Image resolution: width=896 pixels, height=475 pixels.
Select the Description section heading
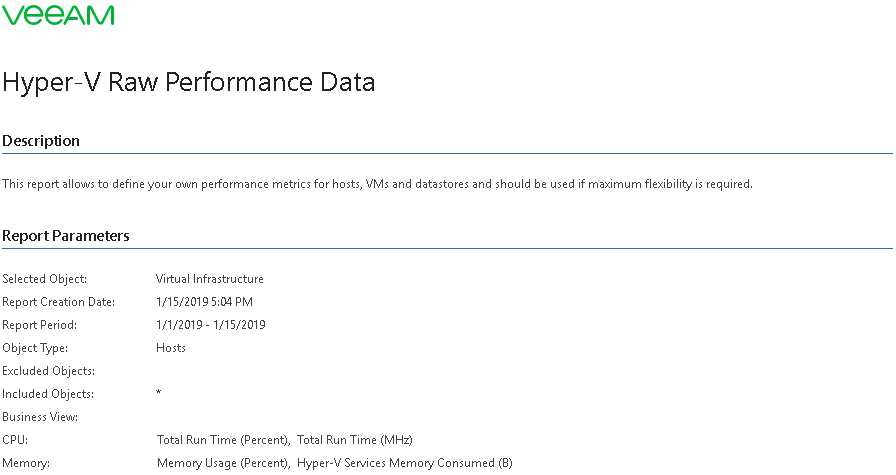pyautogui.click(x=41, y=141)
